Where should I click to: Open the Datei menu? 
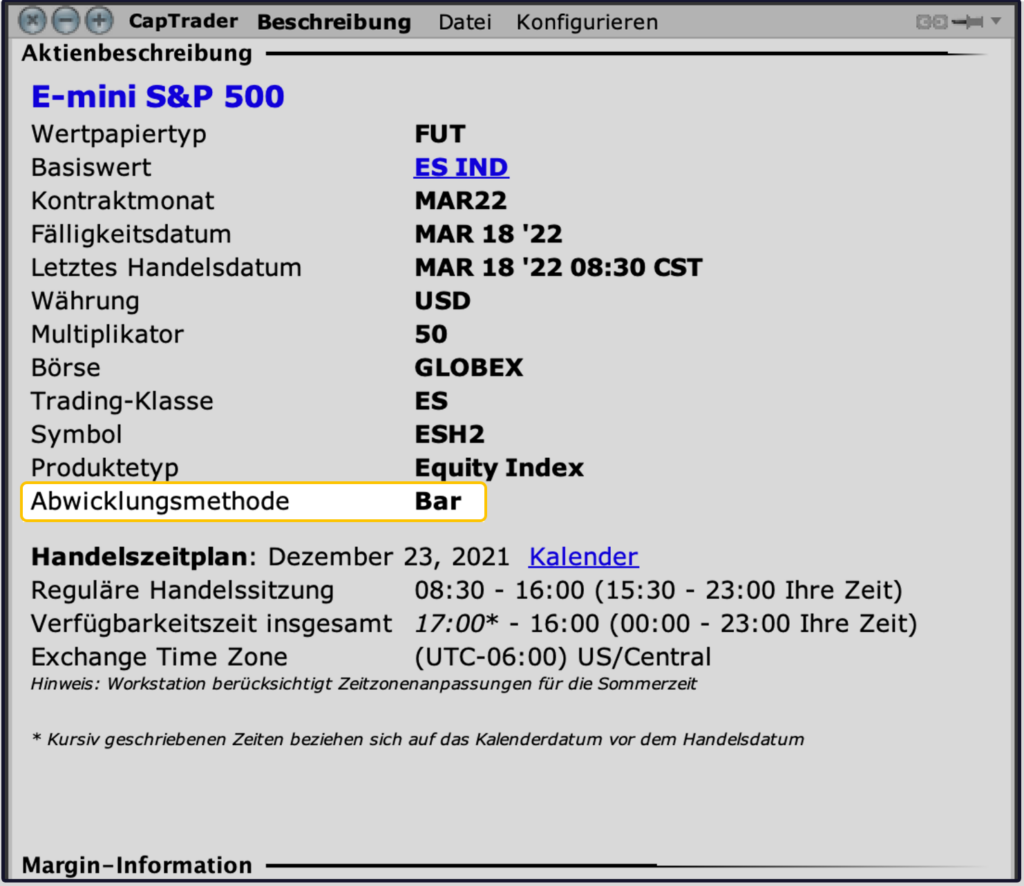click(x=464, y=22)
